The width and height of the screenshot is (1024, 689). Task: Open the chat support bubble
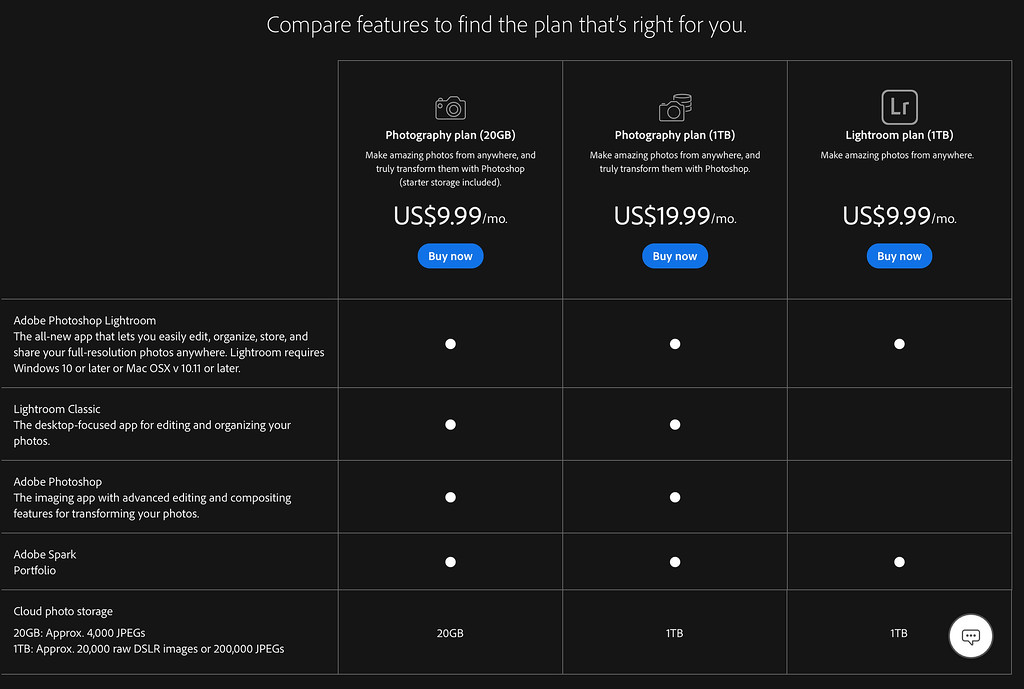point(970,636)
